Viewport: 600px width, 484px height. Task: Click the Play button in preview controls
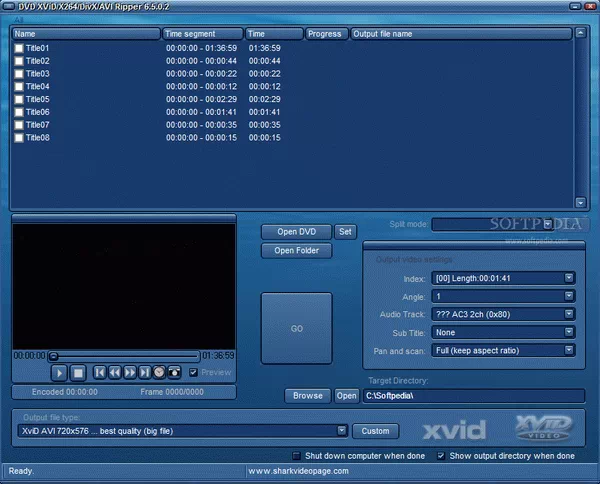(59, 372)
